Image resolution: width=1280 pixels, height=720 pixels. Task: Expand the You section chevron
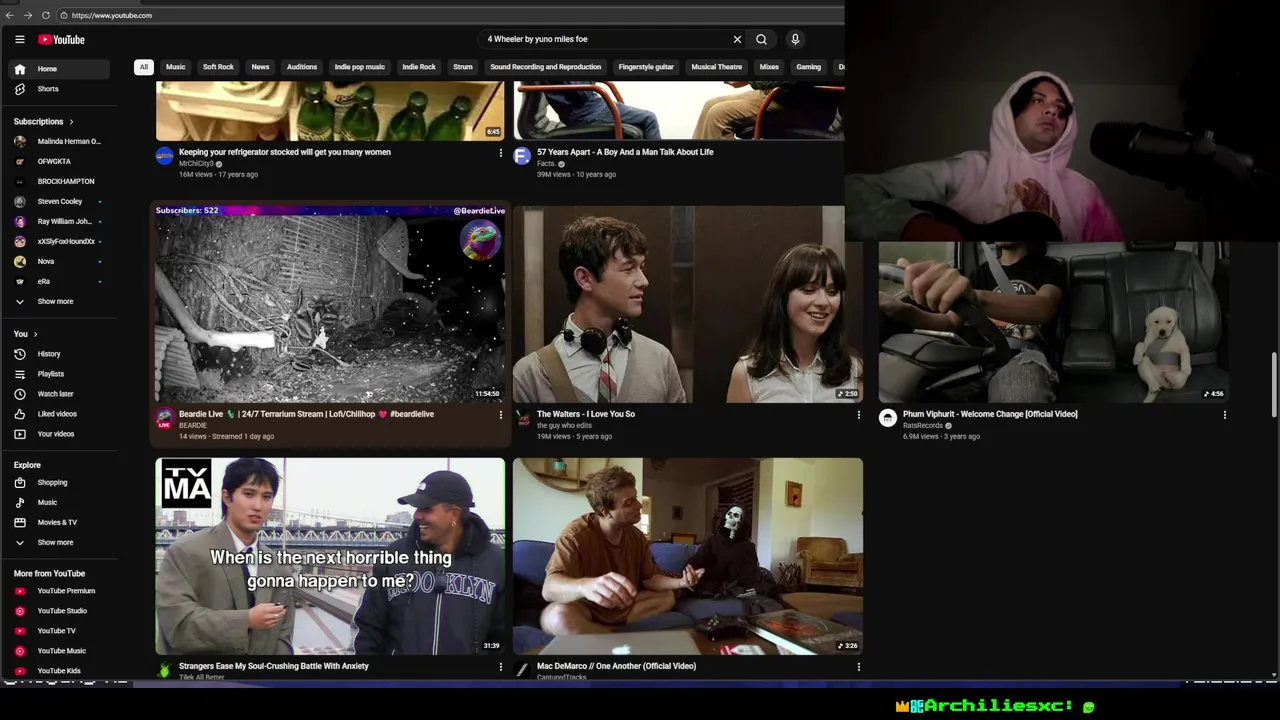[35, 334]
